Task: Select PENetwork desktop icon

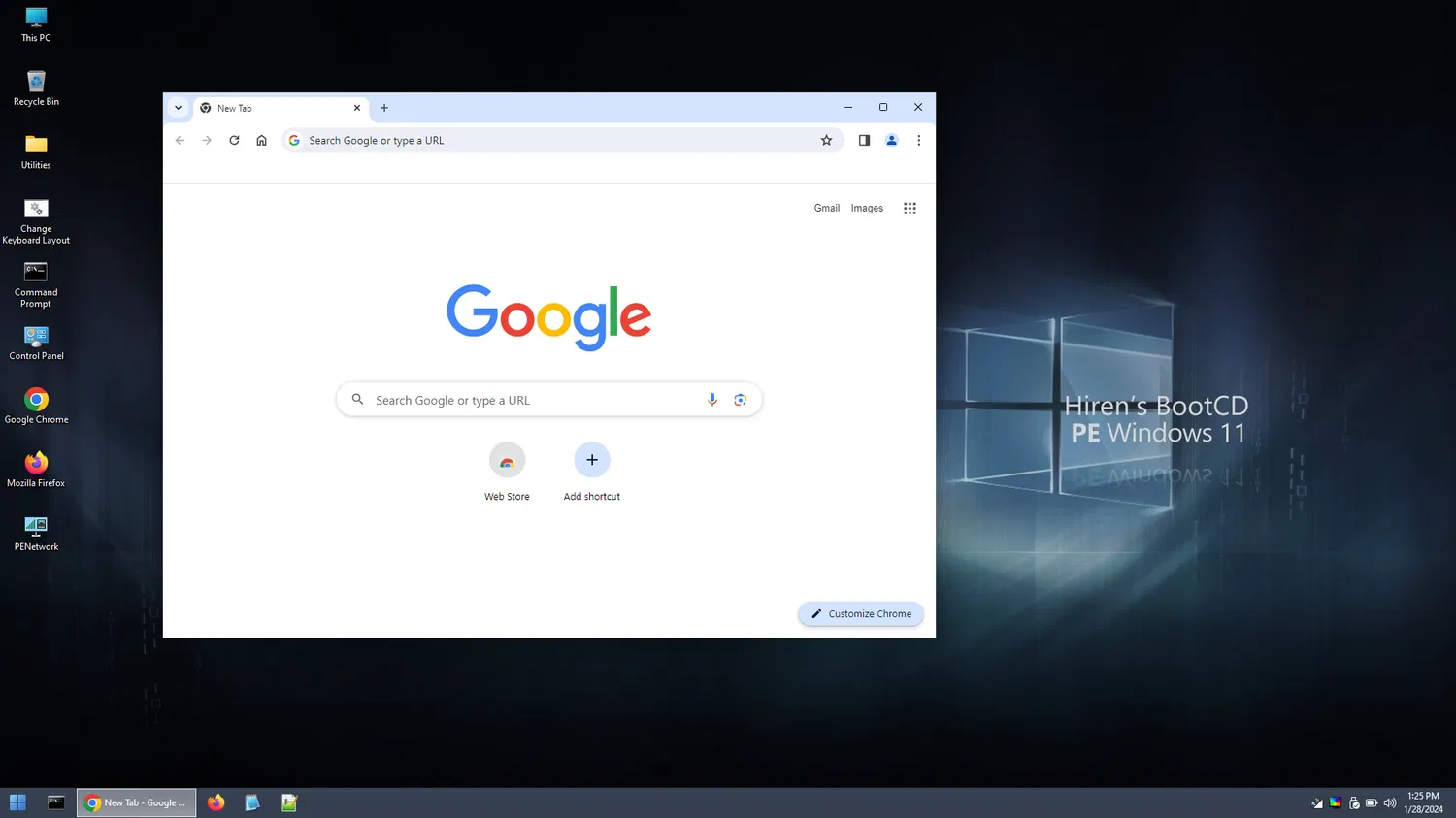Action: 36,534
